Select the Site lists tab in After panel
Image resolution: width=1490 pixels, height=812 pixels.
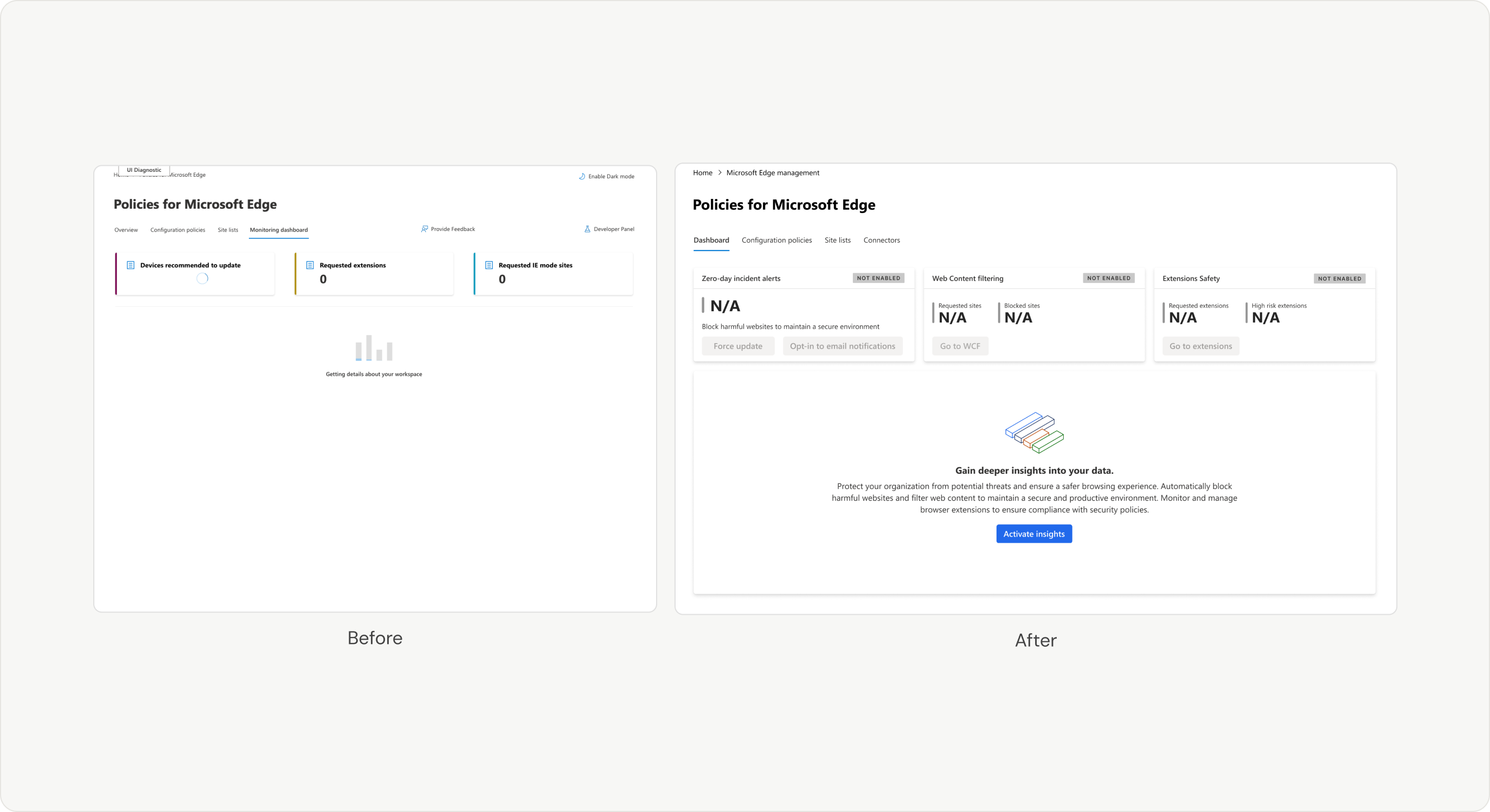coord(838,240)
